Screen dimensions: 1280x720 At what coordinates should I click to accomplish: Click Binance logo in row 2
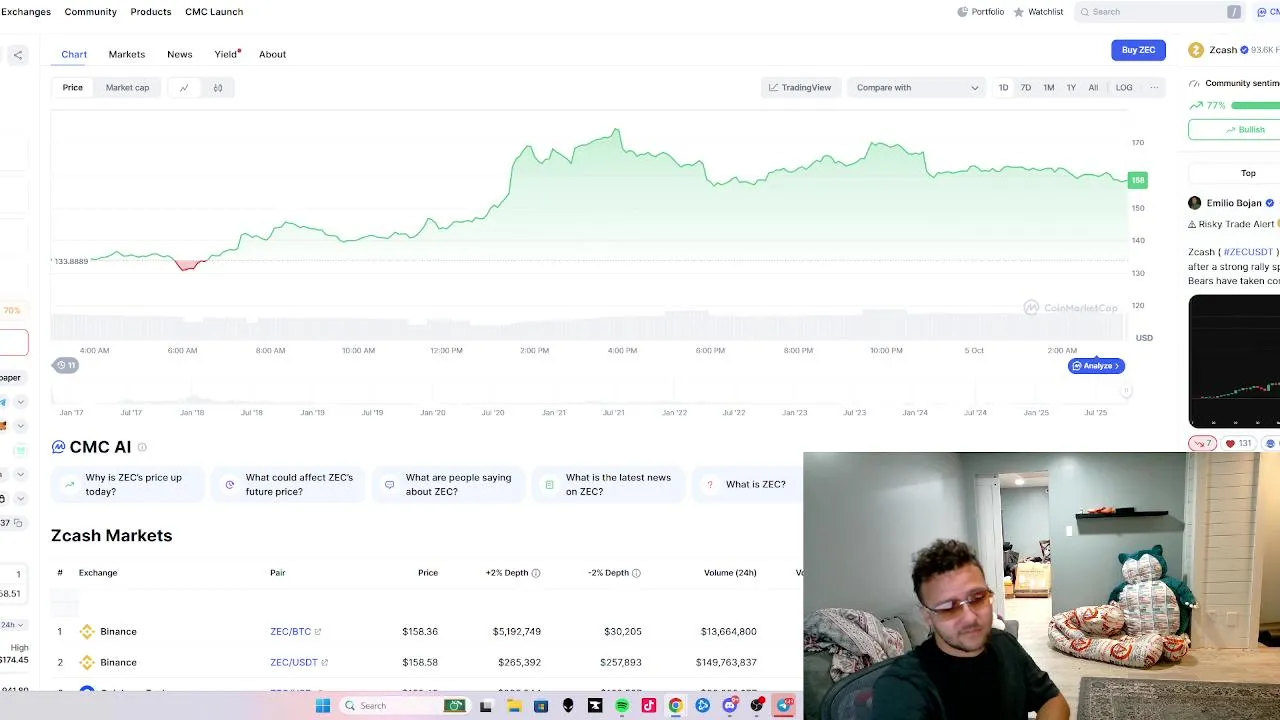pyautogui.click(x=87, y=662)
